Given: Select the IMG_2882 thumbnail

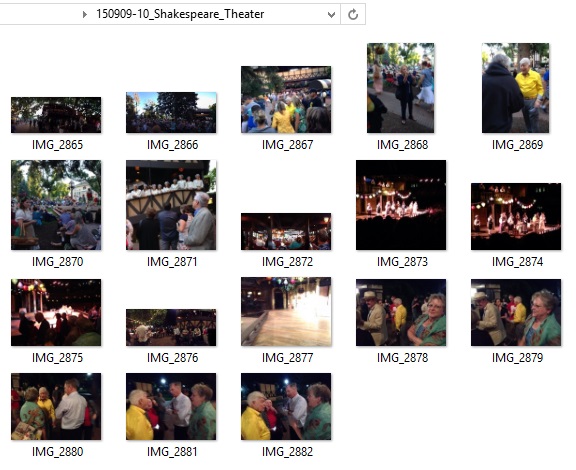Looking at the screenshot, I should [286, 407].
